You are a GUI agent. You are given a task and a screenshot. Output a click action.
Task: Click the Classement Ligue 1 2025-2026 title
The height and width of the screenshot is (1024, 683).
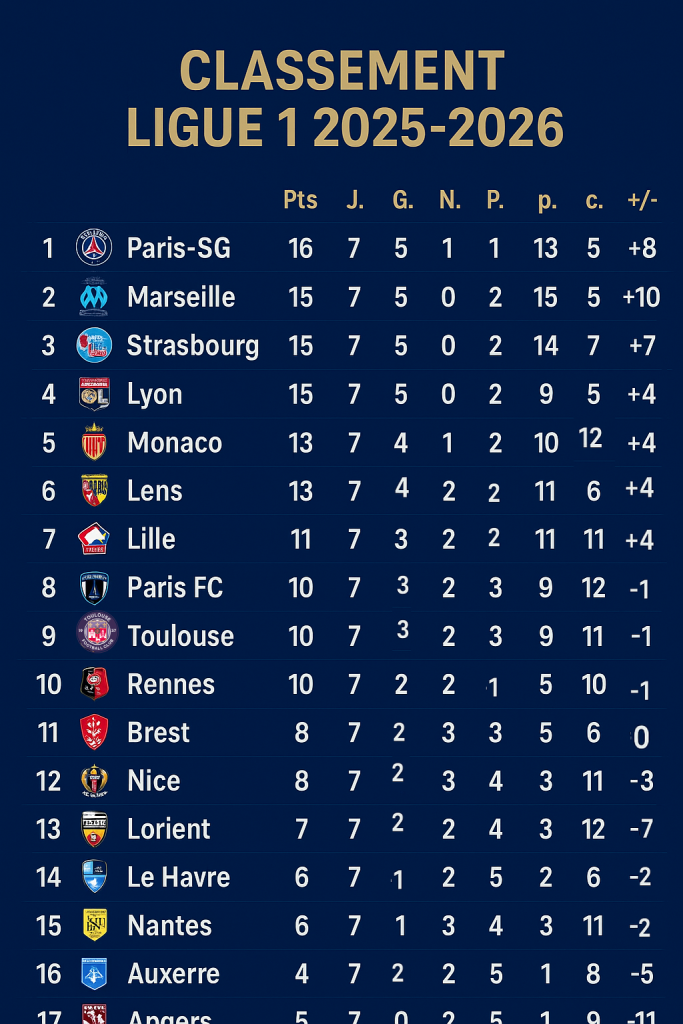point(342,100)
